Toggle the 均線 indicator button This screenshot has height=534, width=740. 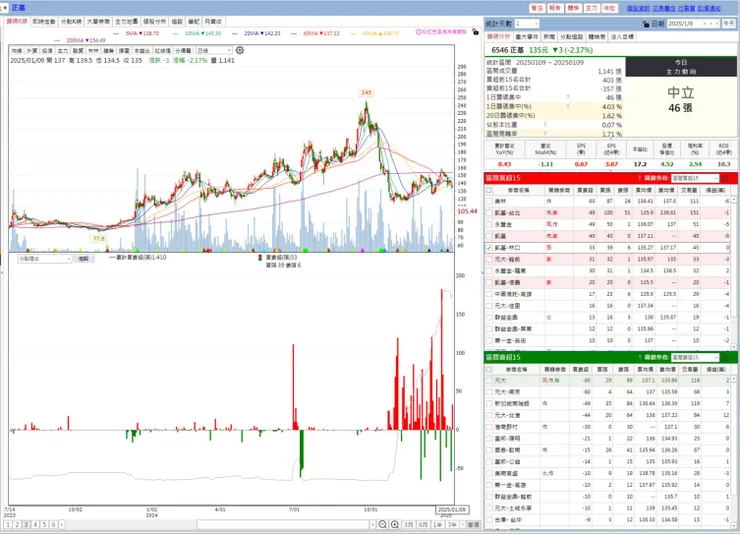(17, 50)
